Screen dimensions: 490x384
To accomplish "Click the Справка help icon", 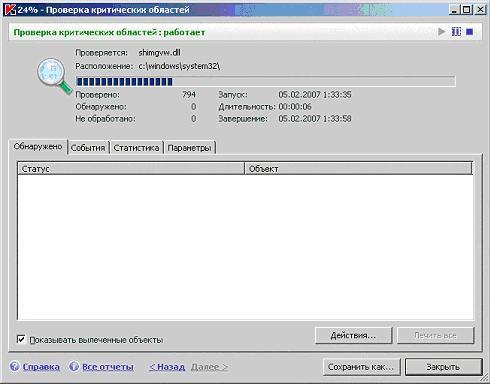I will click(x=15, y=367).
